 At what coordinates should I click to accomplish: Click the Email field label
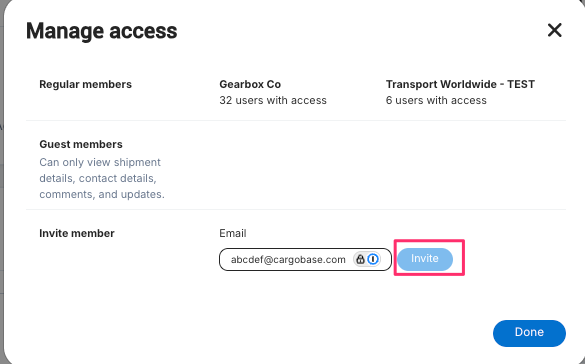[233, 233]
